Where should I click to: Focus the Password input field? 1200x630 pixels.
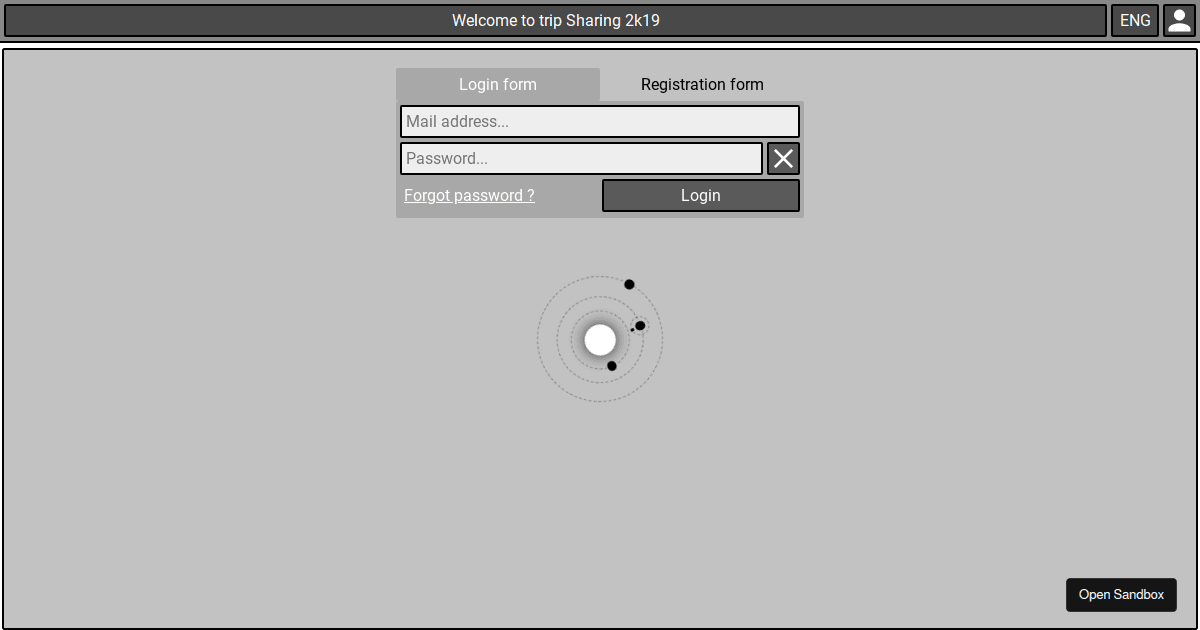pyautogui.click(x=582, y=159)
